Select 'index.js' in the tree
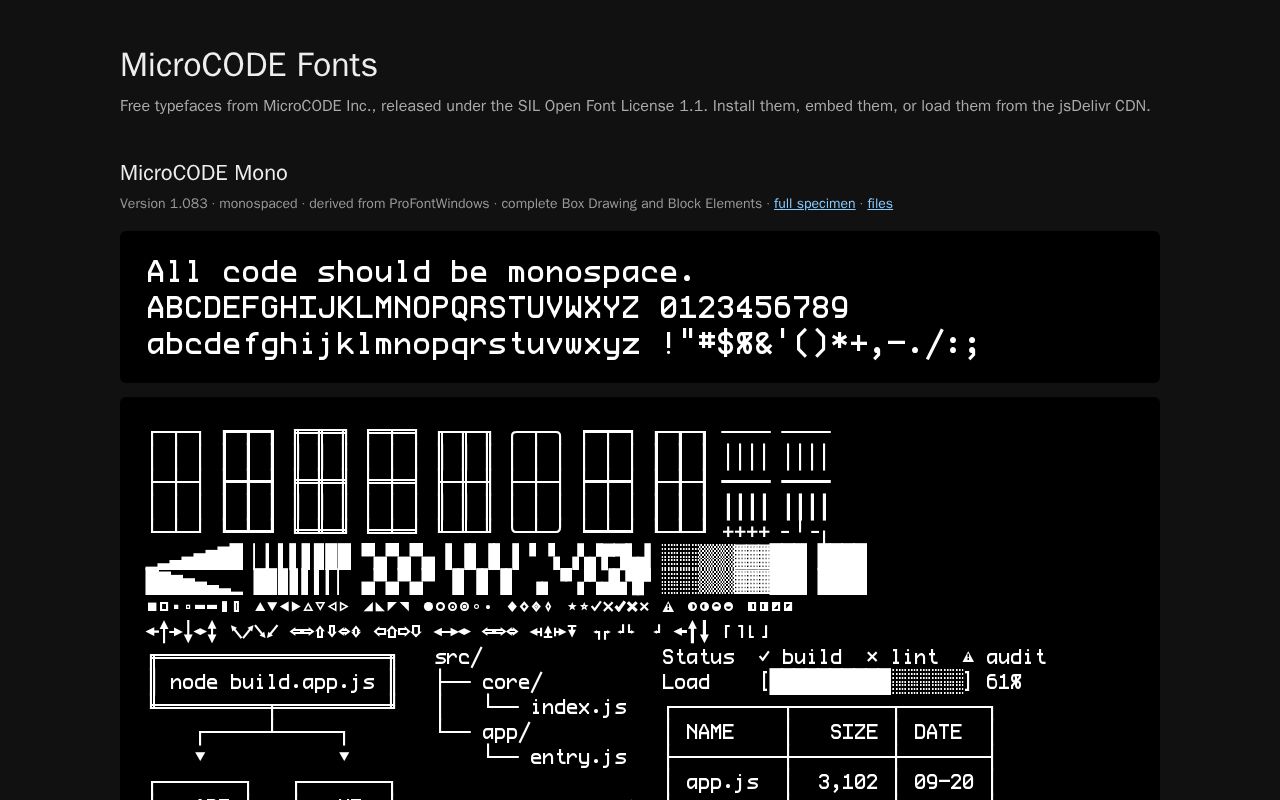Image resolution: width=1280 pixels, height=800 pixels. 579,707
